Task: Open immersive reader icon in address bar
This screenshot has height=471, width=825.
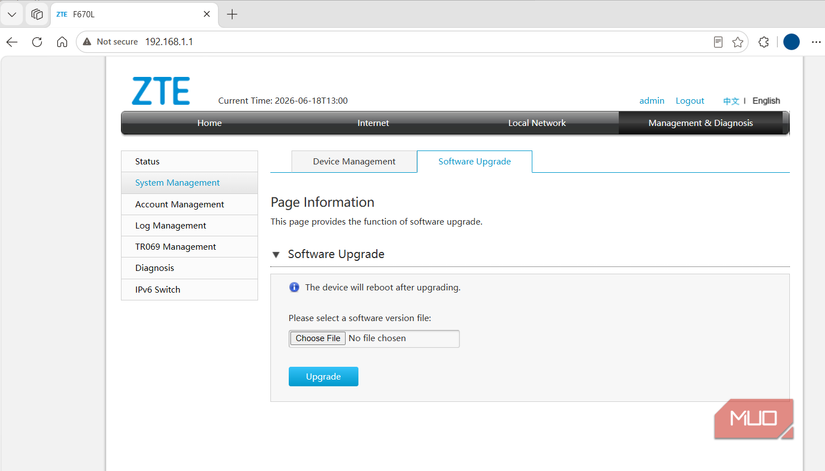Action: coord(718,42)
